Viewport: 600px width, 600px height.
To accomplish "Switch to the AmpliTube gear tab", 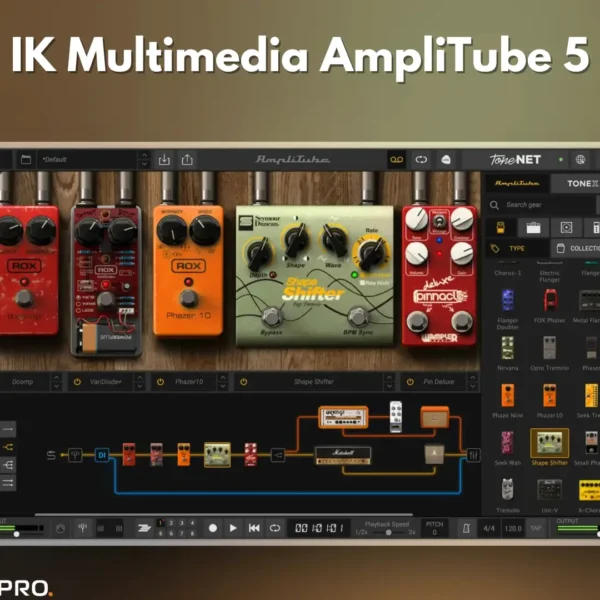I will coord(517,183).
